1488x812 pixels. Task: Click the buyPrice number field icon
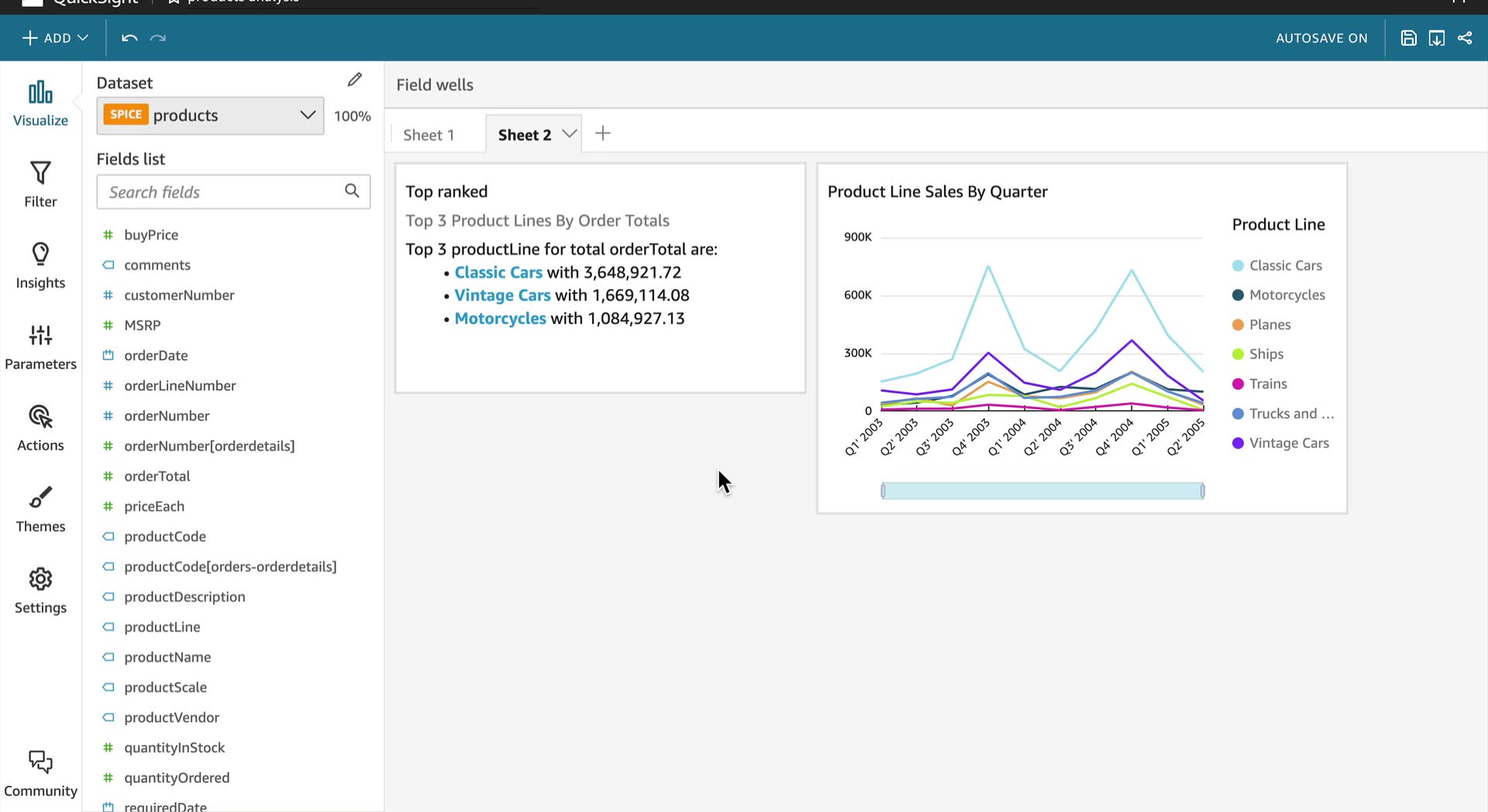(108, 235)
